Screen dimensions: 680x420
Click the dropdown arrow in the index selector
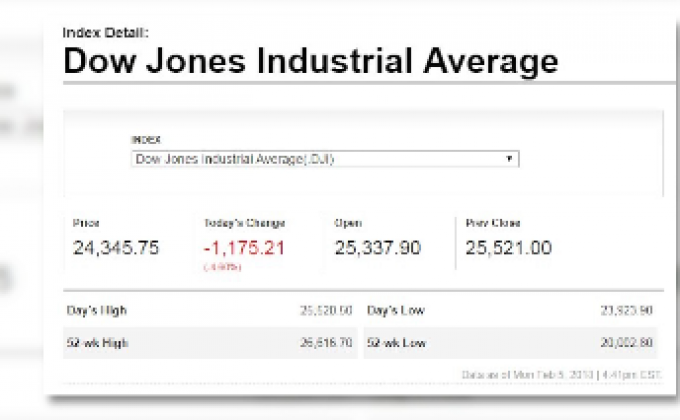508,158
